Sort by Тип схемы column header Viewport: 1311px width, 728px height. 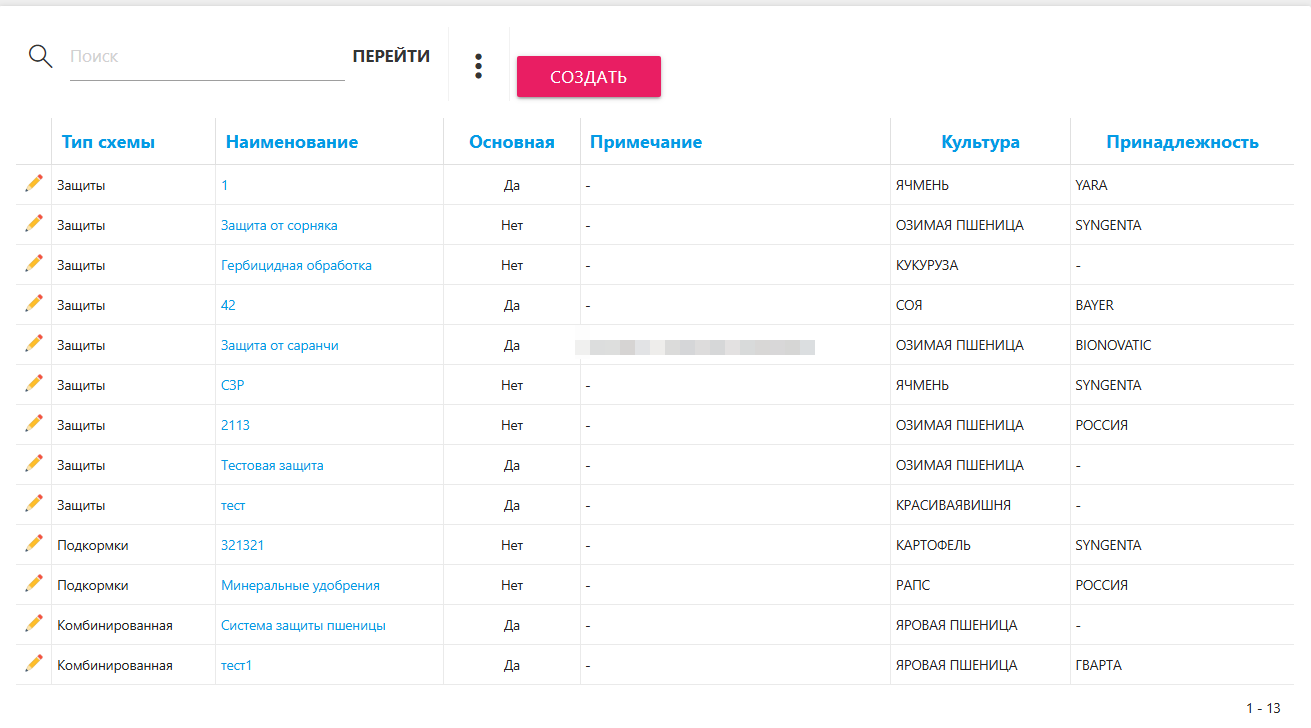point(108,142)
